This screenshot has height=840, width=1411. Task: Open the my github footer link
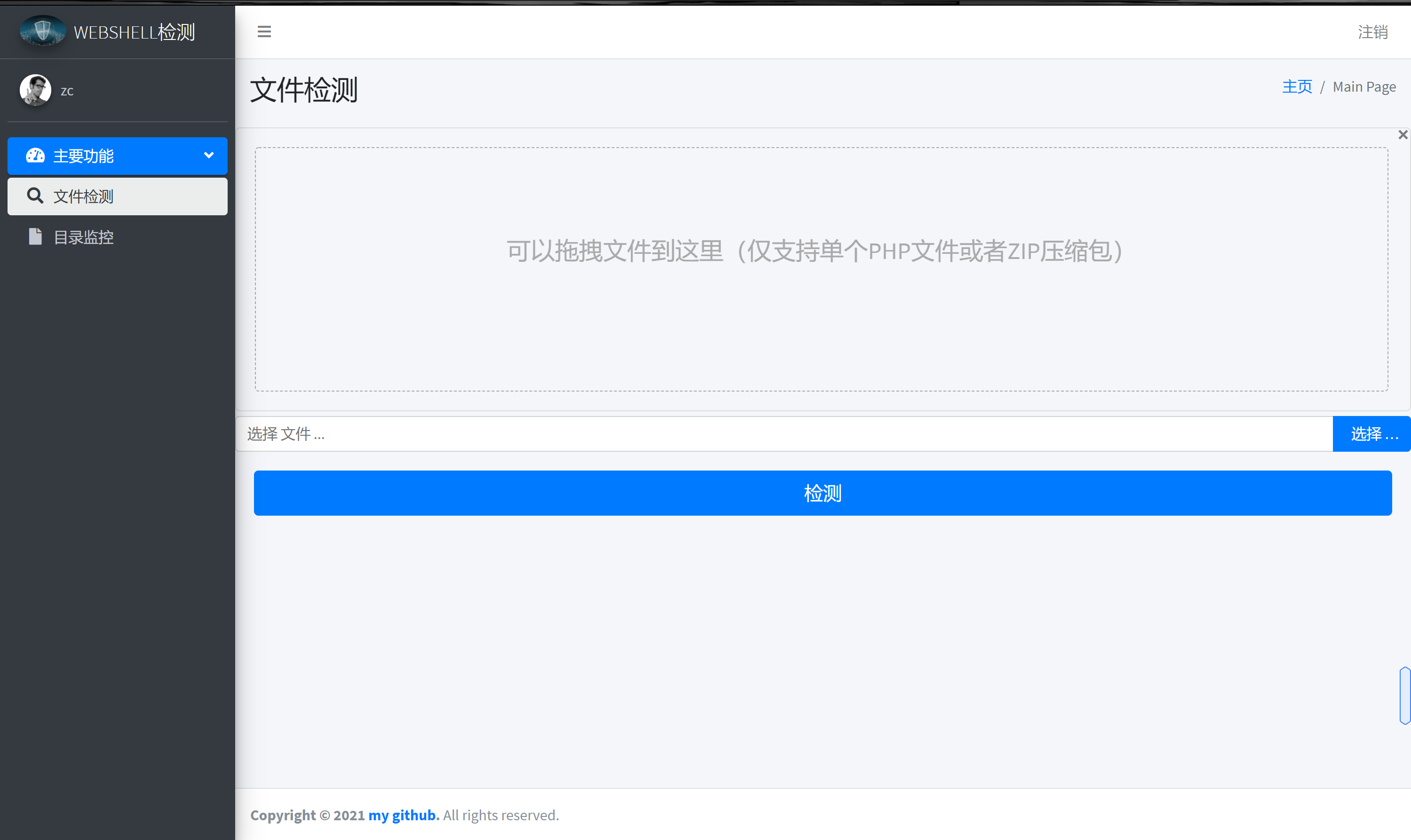(x=403, y=815)
